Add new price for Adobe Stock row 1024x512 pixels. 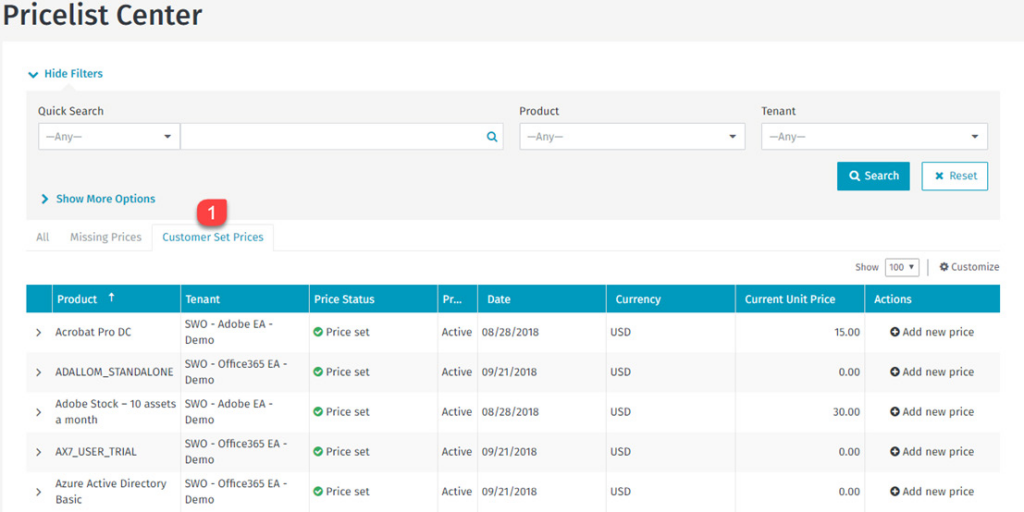(x=931, y=412)
